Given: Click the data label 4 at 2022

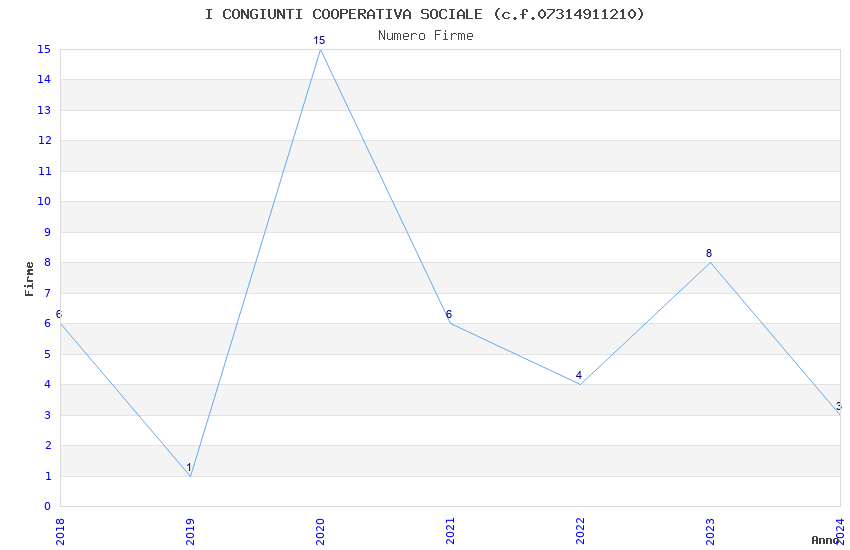Looking at the screenshot, I should point(578,375).
